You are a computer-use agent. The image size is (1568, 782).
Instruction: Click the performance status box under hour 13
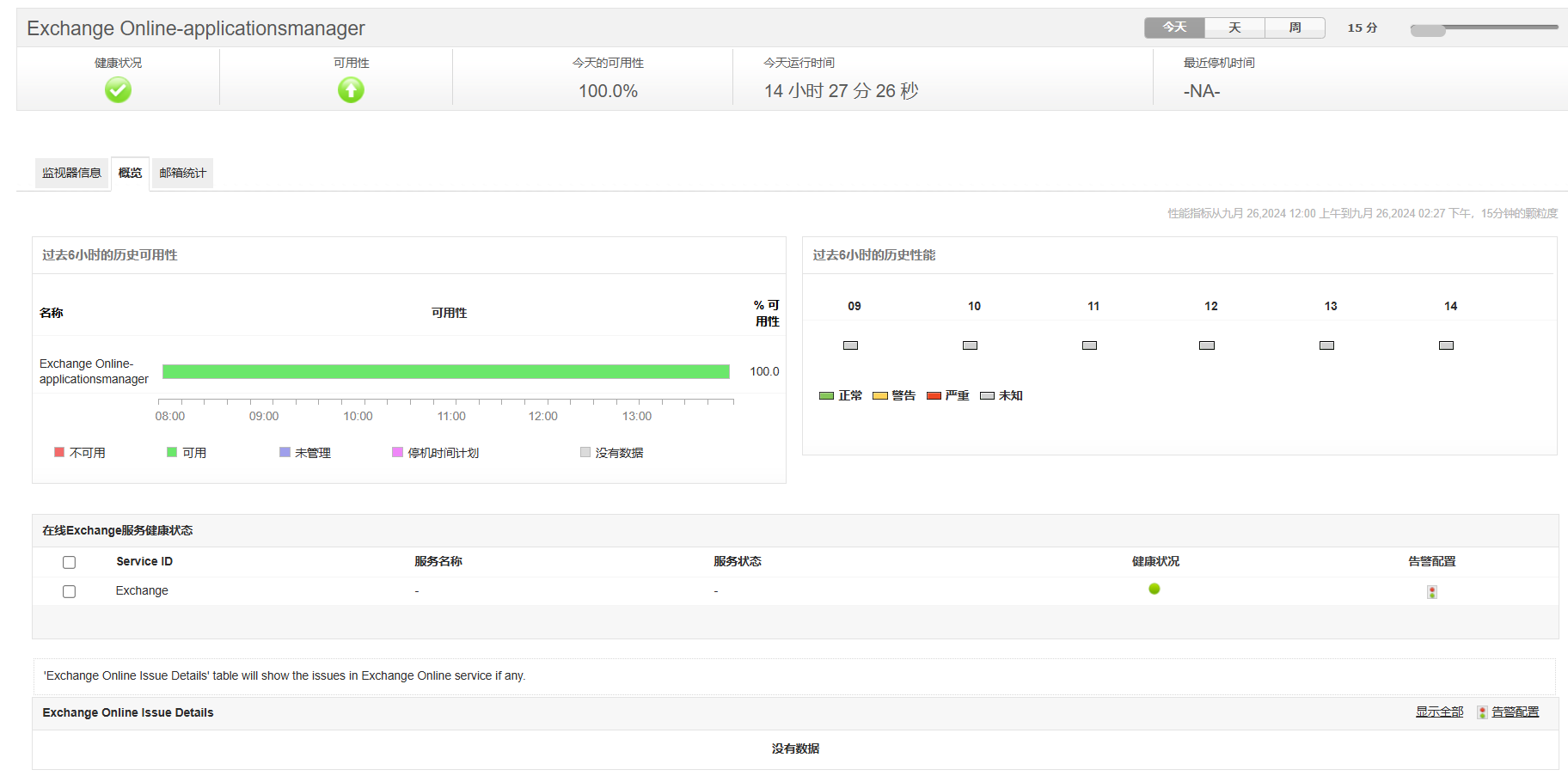click(1327, 345)
